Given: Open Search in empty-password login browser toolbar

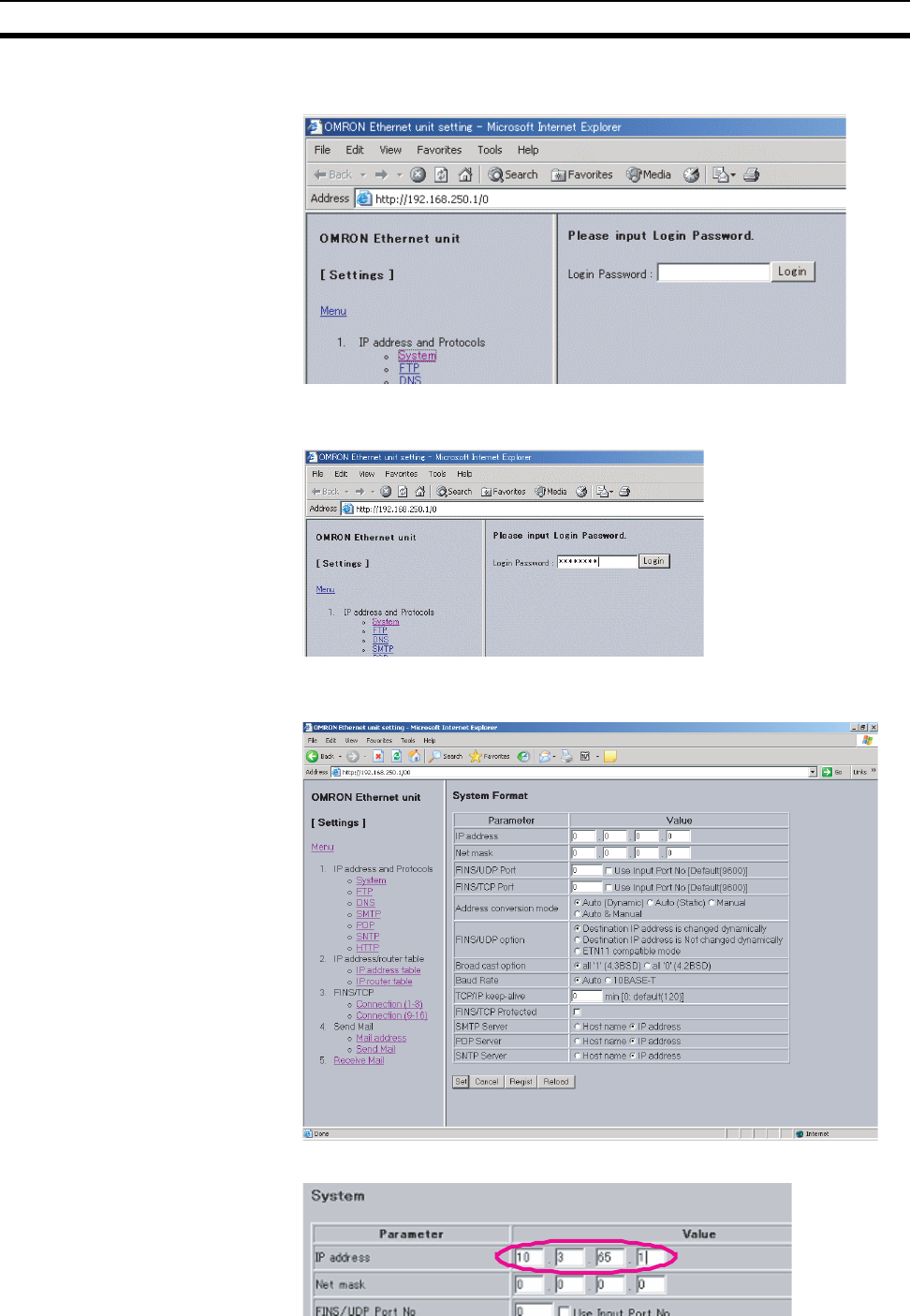Looking at the screenshot, I should (513, 174).
